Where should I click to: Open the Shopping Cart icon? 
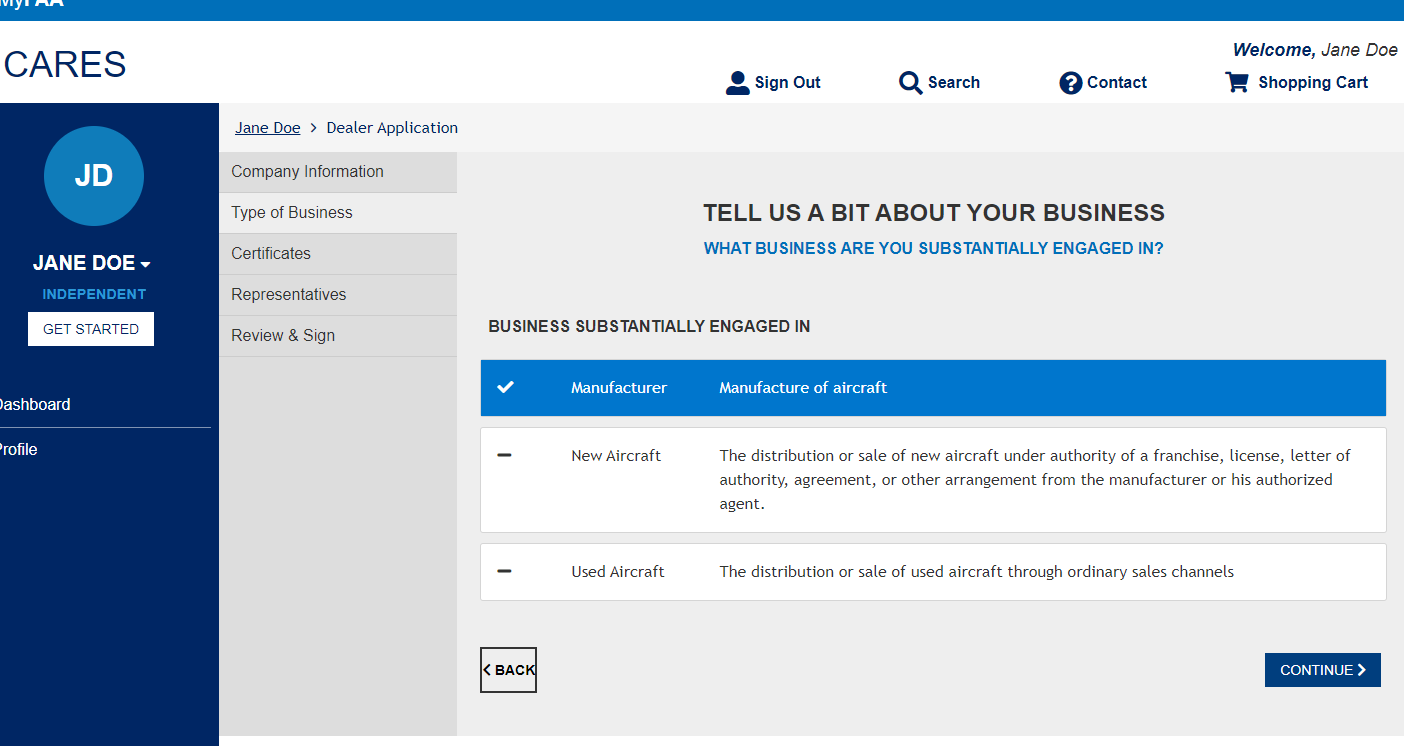[x=1237, y=82]
